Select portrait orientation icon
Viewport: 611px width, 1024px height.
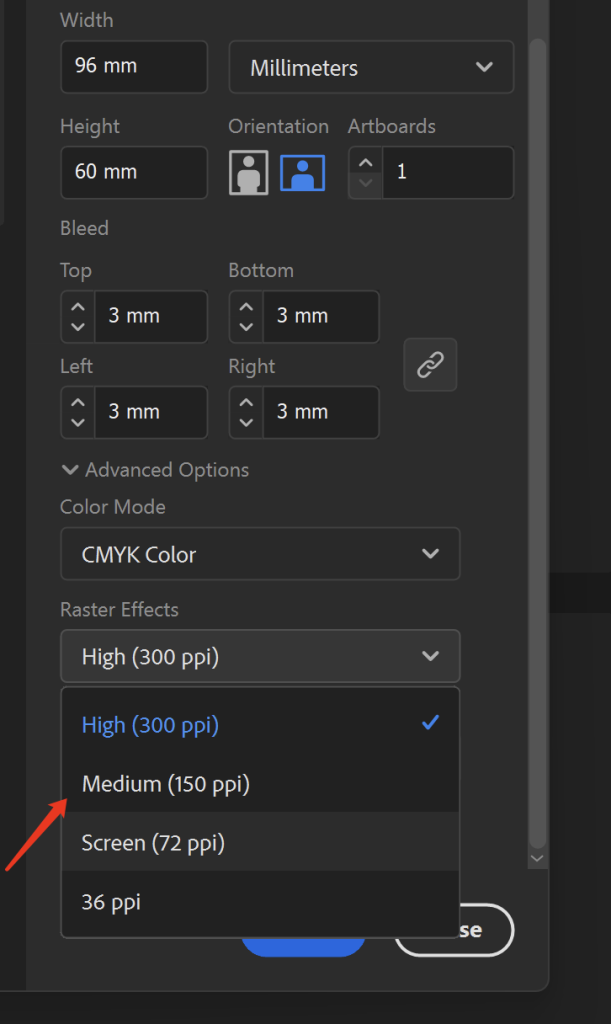pos(248,172)
